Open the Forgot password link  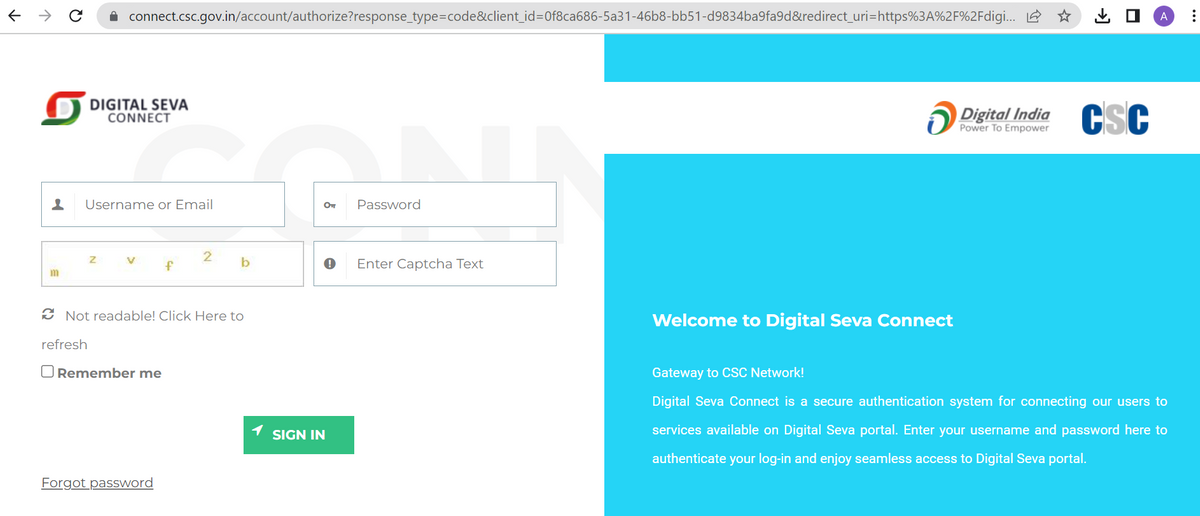(x=97, y=483)
